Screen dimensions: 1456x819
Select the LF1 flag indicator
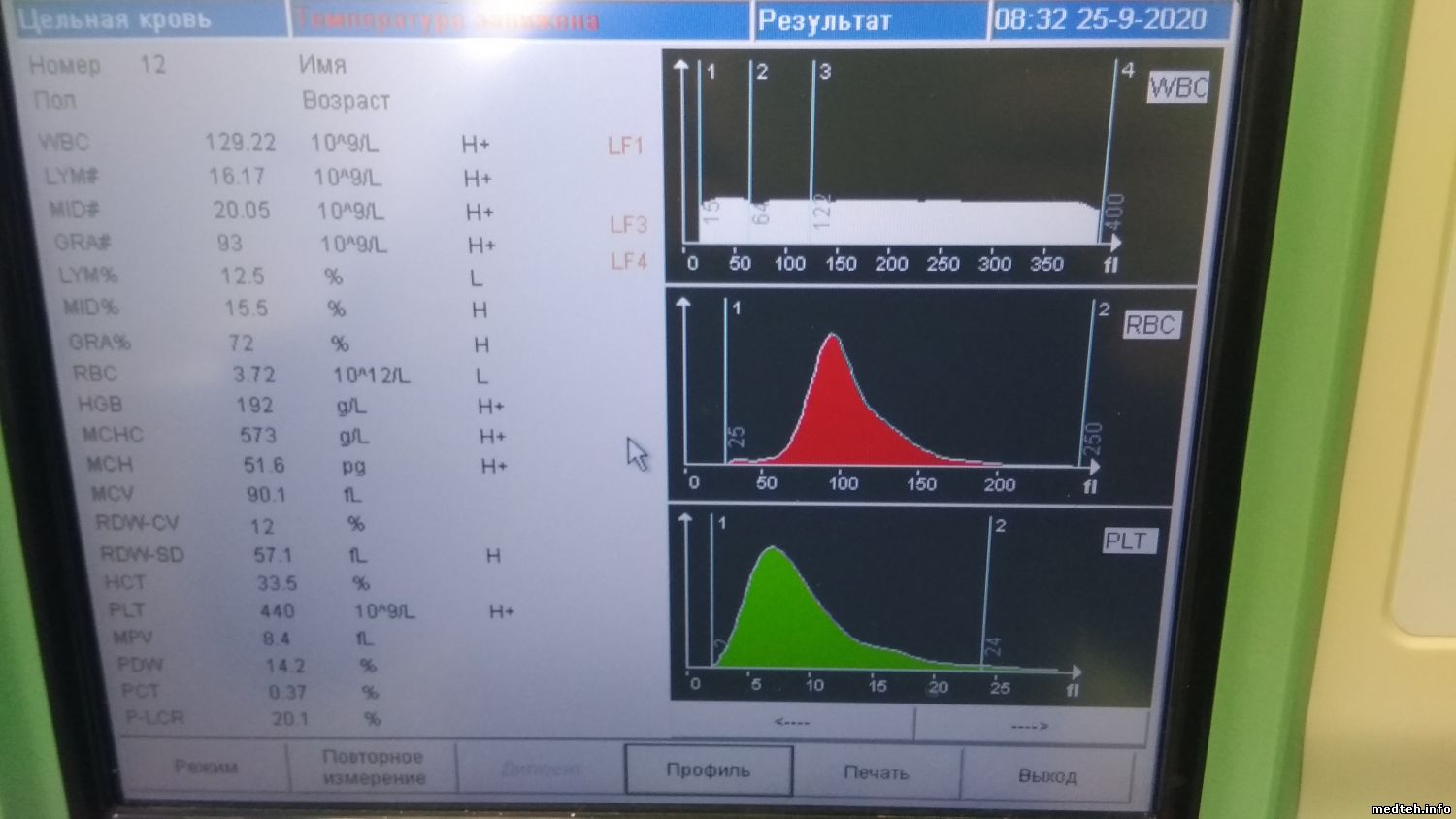tap(625, 146)
